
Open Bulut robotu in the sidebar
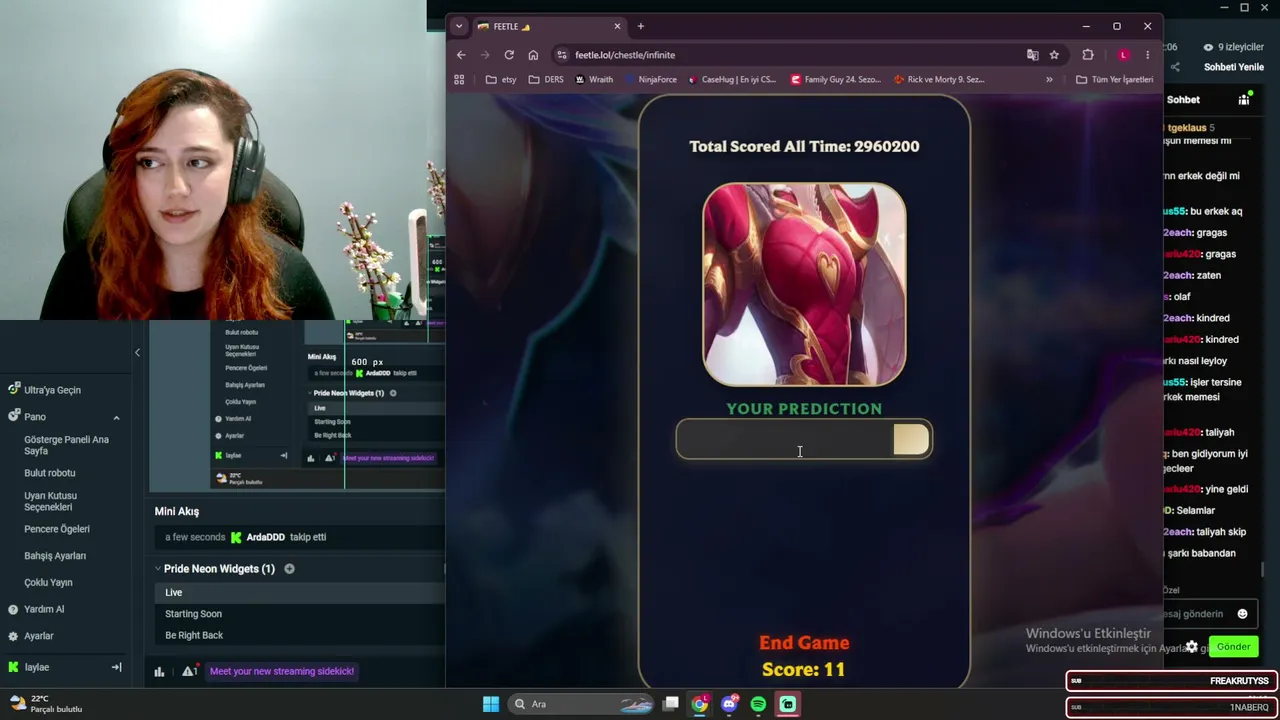point(50,473)
